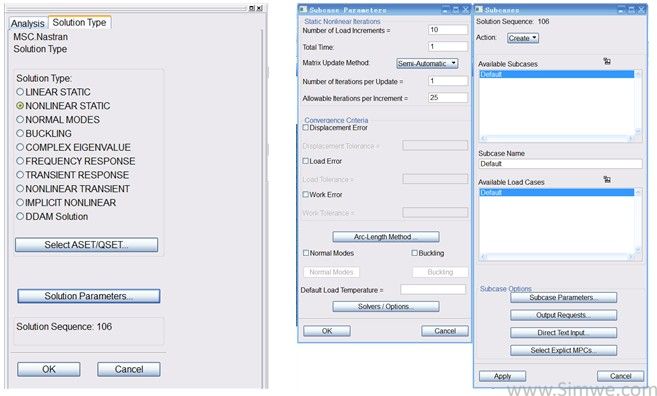Image resolution: width=657 pixels, height=396 pixels.
Task: Select Default in Available Load Cases
Action: point(556,192)
